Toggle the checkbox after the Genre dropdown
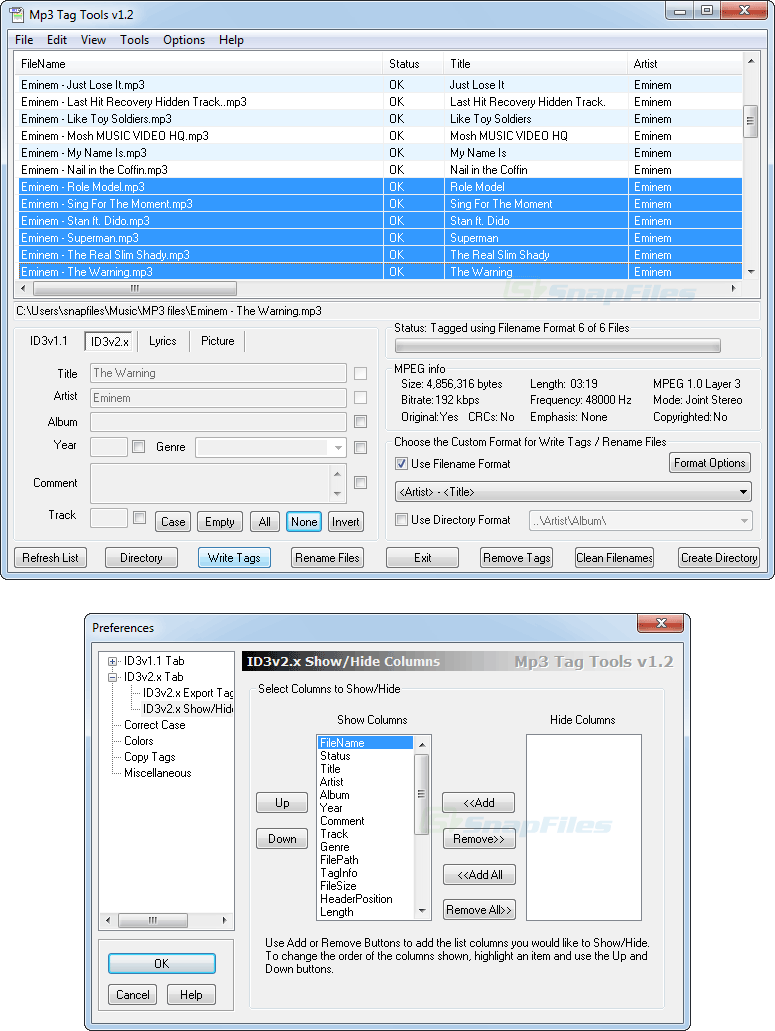Image resolution: width=775 pixels, height=1031 pixels. [x=360, y=448]
